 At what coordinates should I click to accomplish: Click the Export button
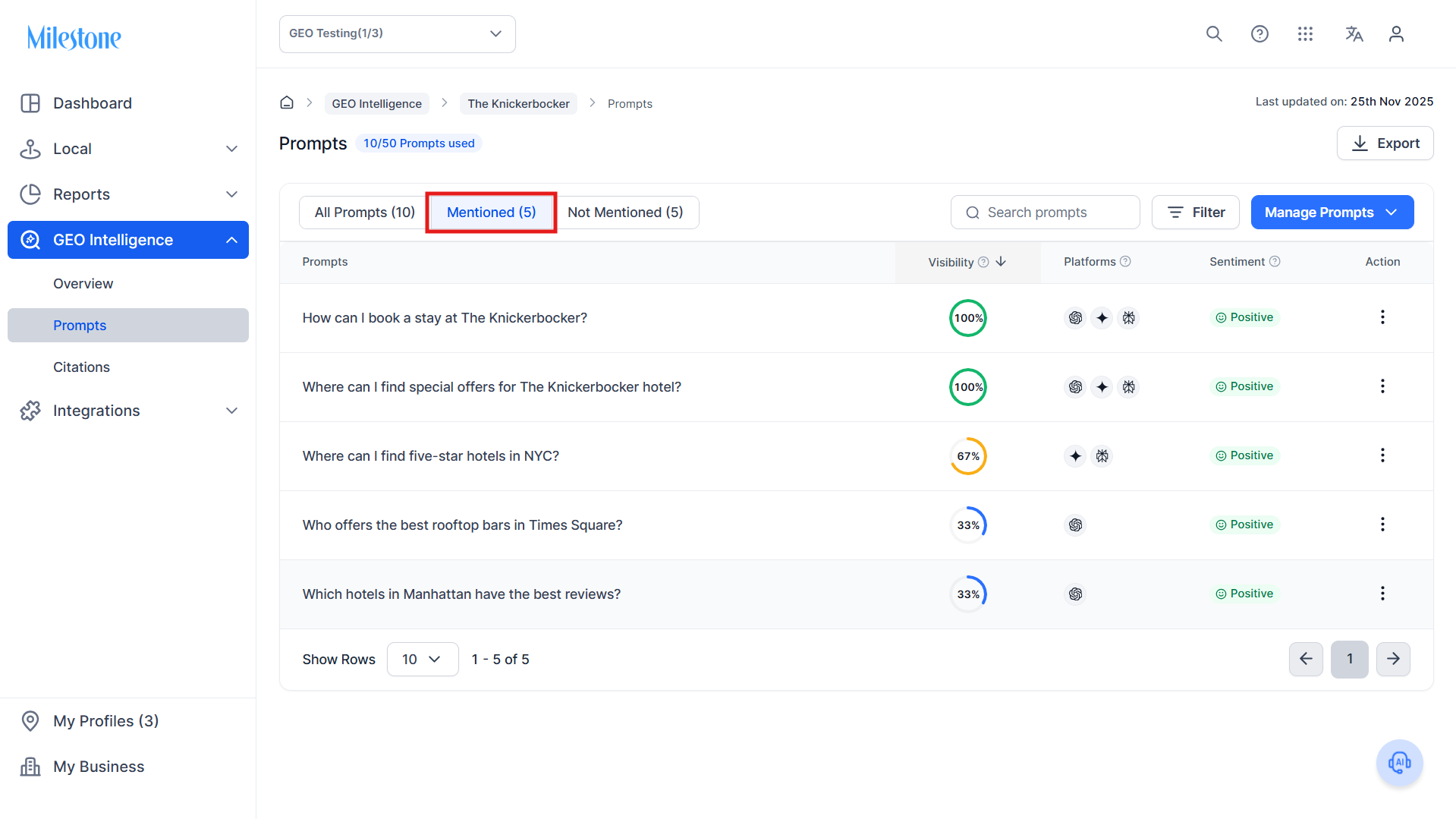coord(1385,143)
